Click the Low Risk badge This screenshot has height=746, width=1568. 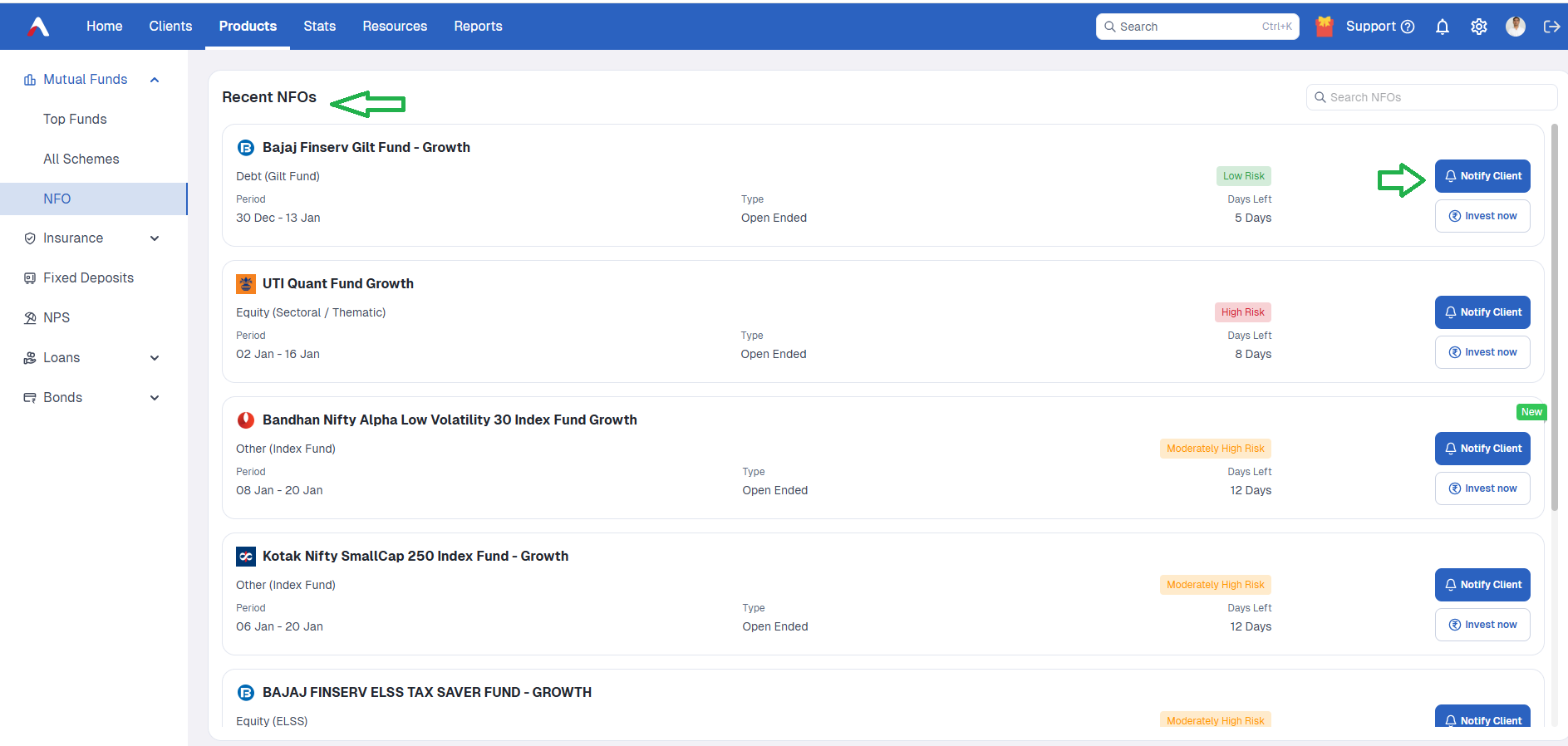click(1244, 176)
